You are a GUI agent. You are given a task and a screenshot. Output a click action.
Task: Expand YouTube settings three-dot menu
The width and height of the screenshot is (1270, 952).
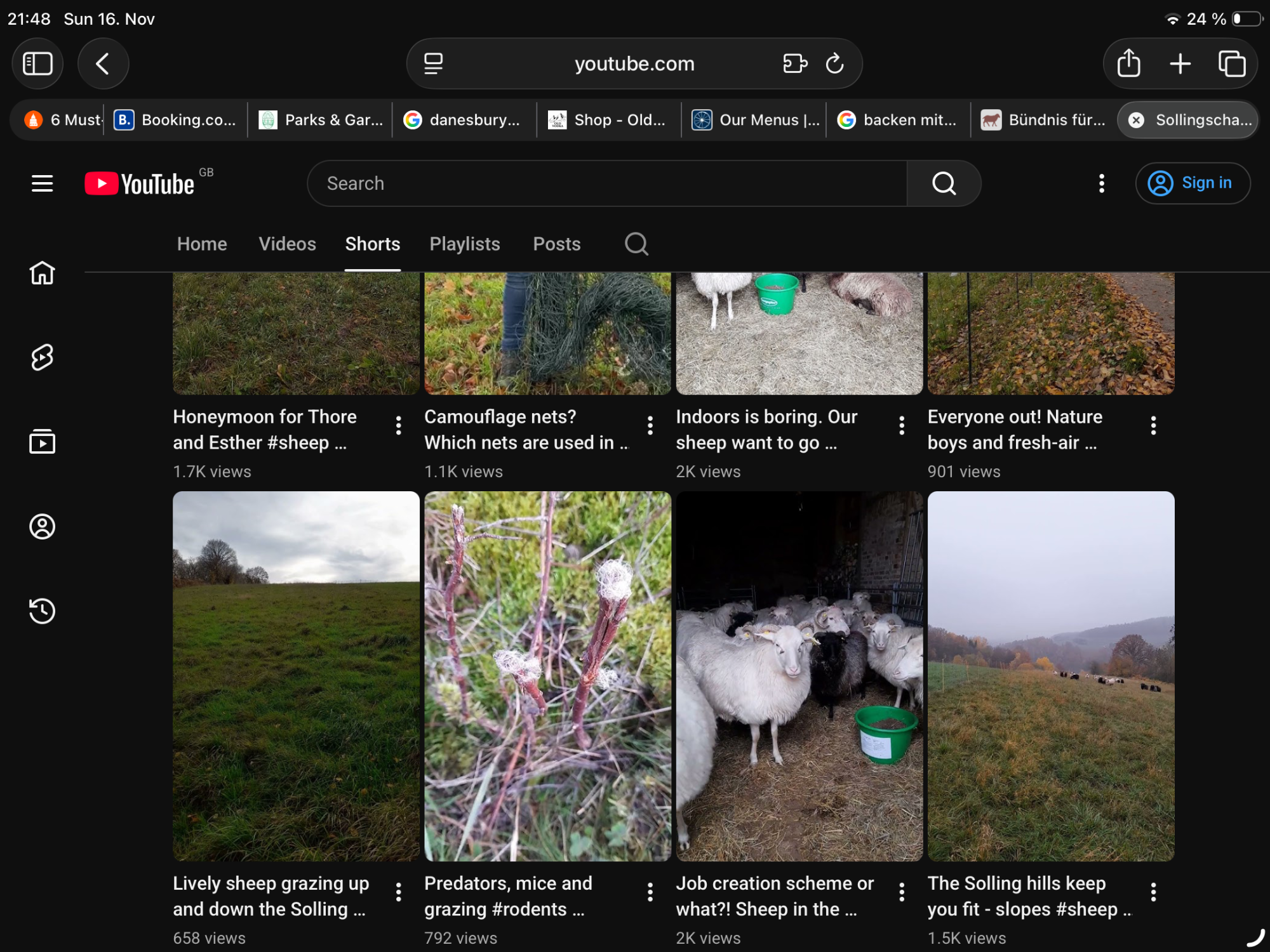point(1101,183)
